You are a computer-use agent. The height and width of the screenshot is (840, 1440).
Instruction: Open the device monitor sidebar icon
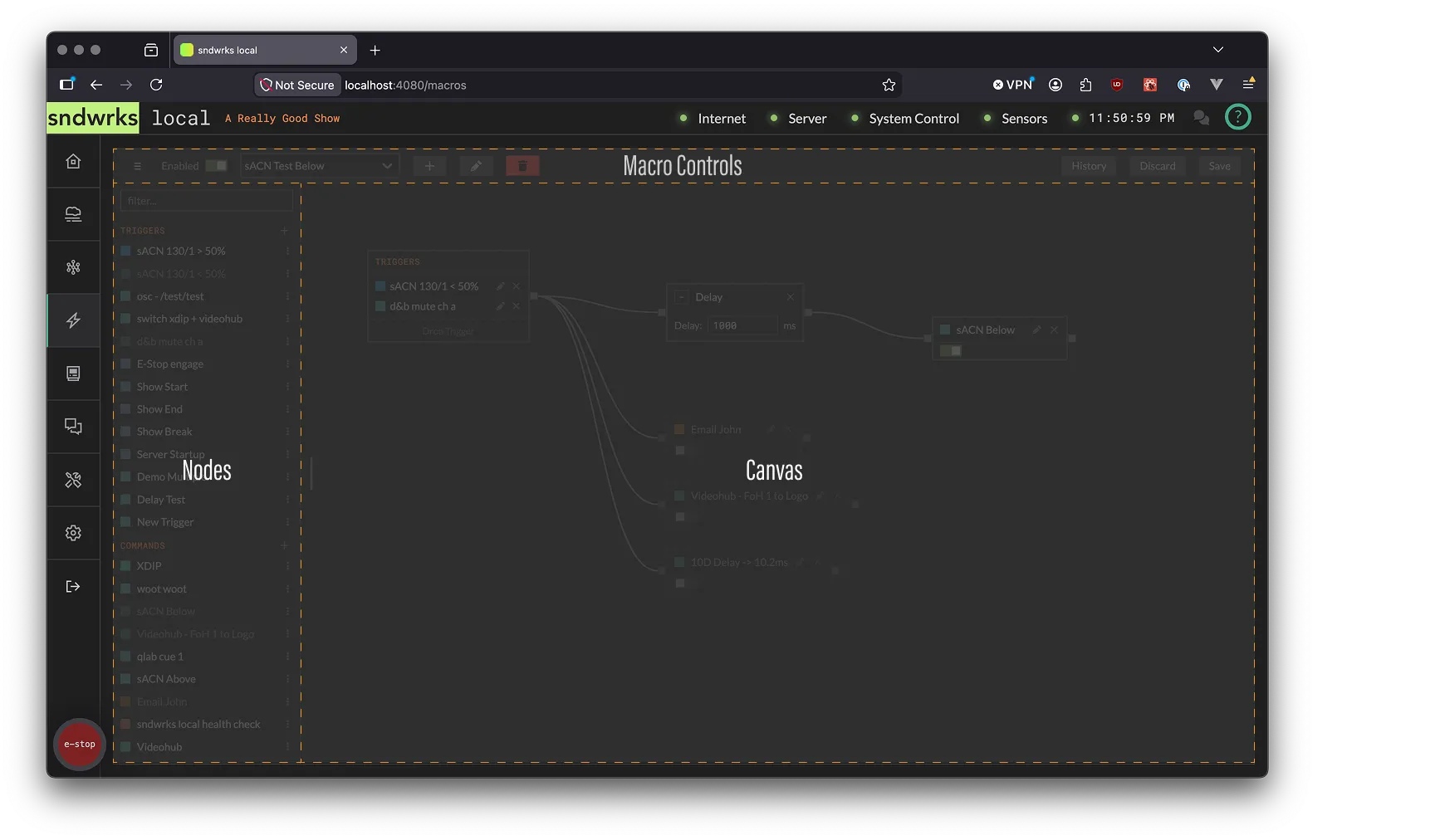[73, 374]
